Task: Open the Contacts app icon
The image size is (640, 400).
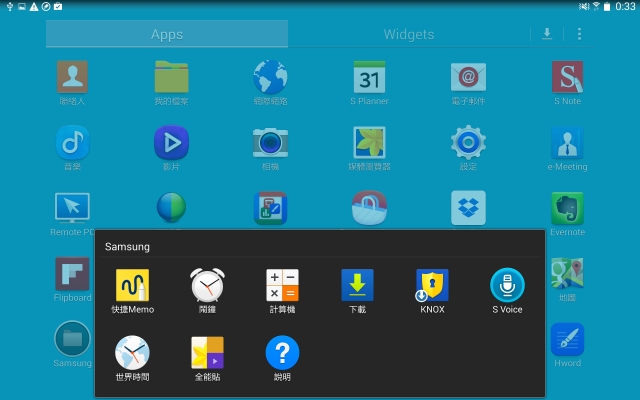Action: point(72,77)
